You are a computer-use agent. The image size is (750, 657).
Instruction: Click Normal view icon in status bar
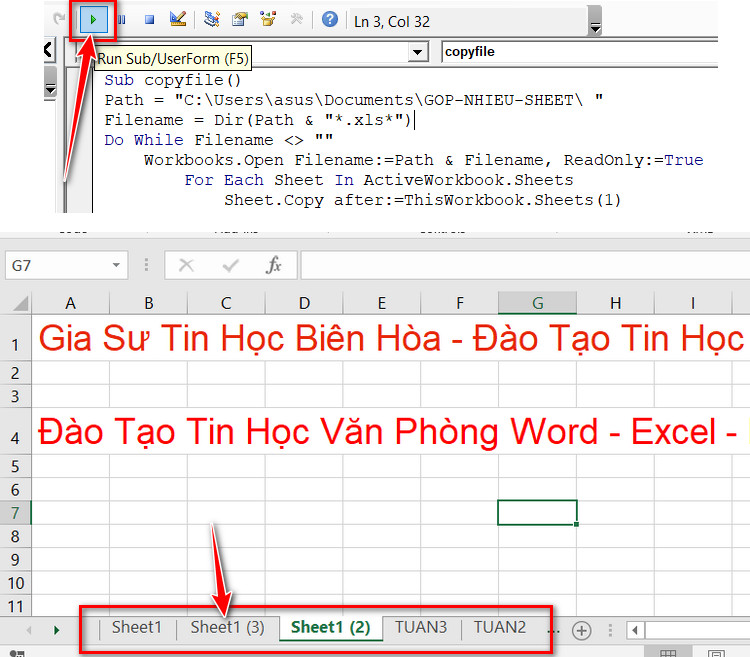(x=668, y=652)
